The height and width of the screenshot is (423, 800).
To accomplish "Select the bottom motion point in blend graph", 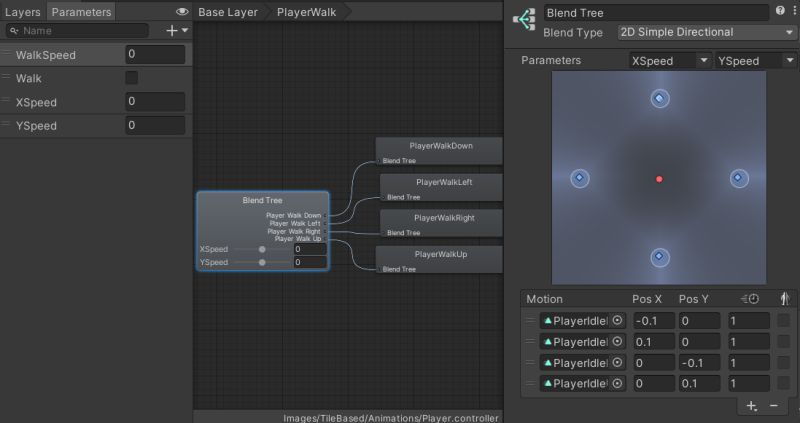I will 660,257.
